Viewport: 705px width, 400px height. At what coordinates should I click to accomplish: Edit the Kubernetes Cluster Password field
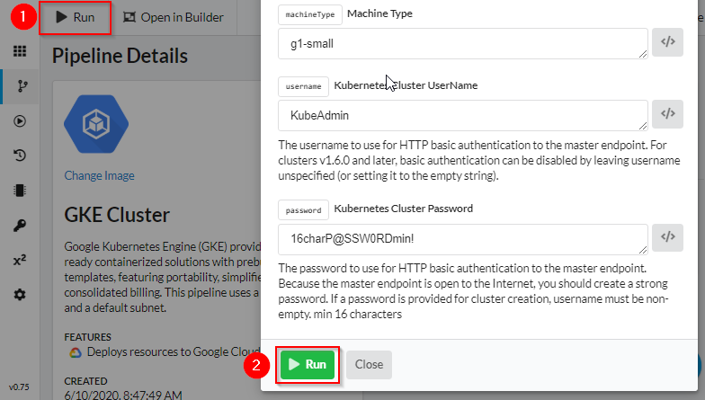click(463, 239)
